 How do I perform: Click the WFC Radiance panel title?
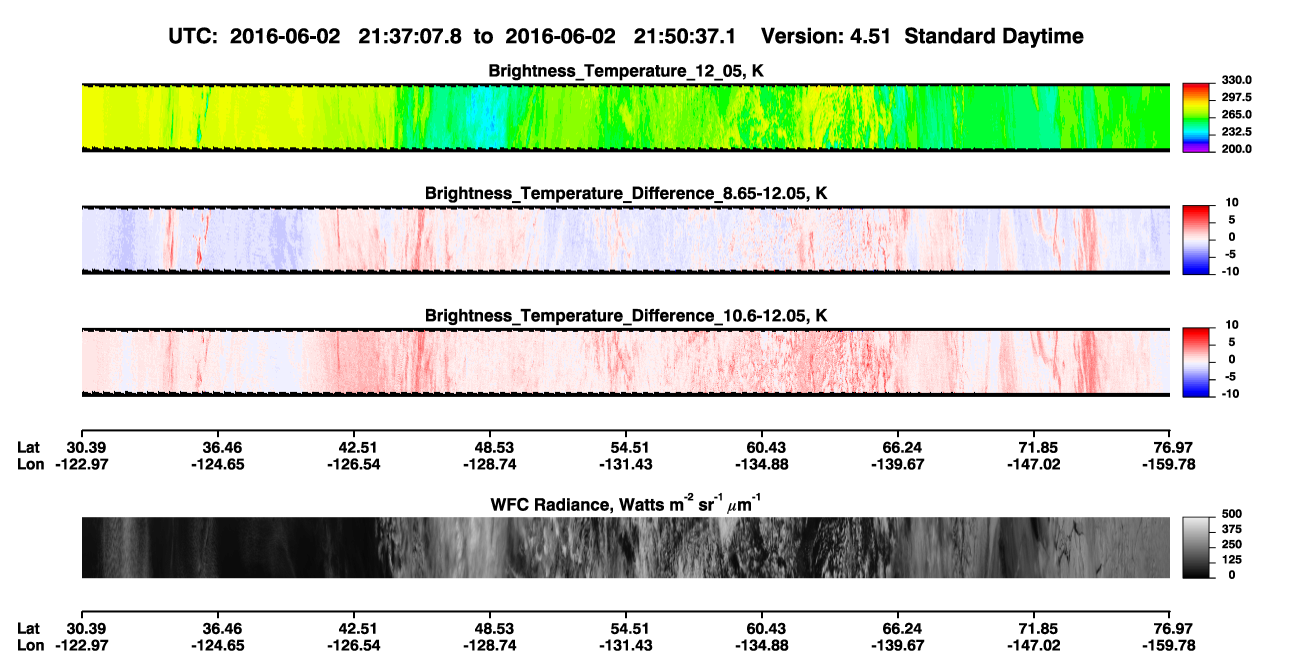(625, 503)
